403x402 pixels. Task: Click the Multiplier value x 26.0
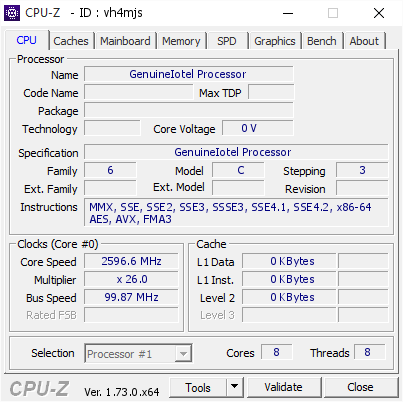tap(131, 279)
